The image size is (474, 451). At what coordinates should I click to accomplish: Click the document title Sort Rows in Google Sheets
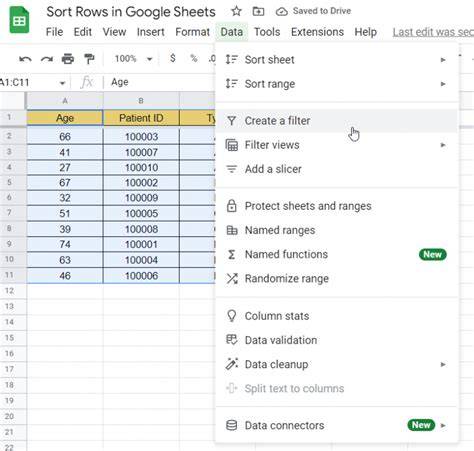pyautogui.click(x=131, y=12)
